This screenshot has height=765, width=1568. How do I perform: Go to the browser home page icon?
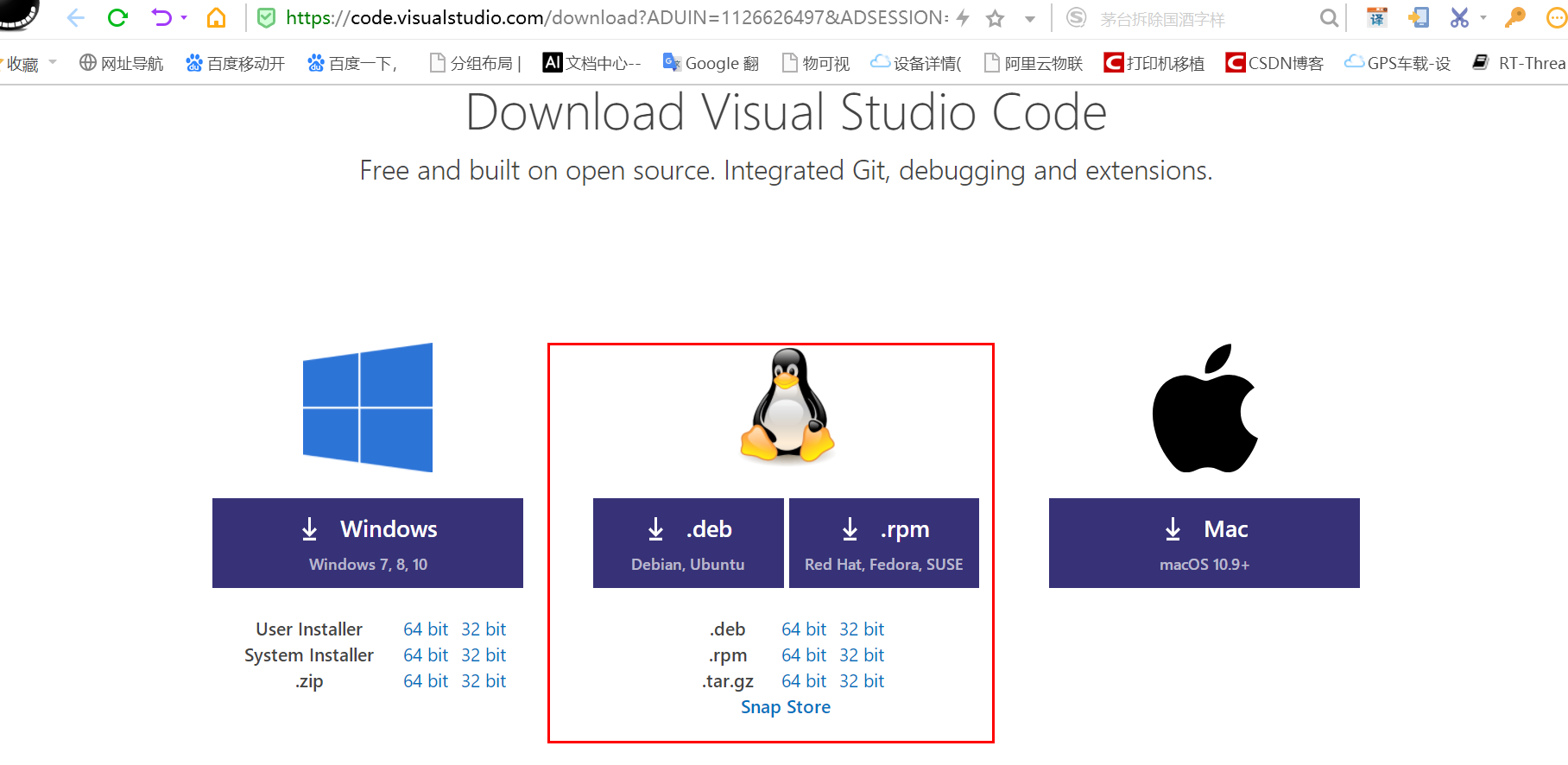coord(216,18)
